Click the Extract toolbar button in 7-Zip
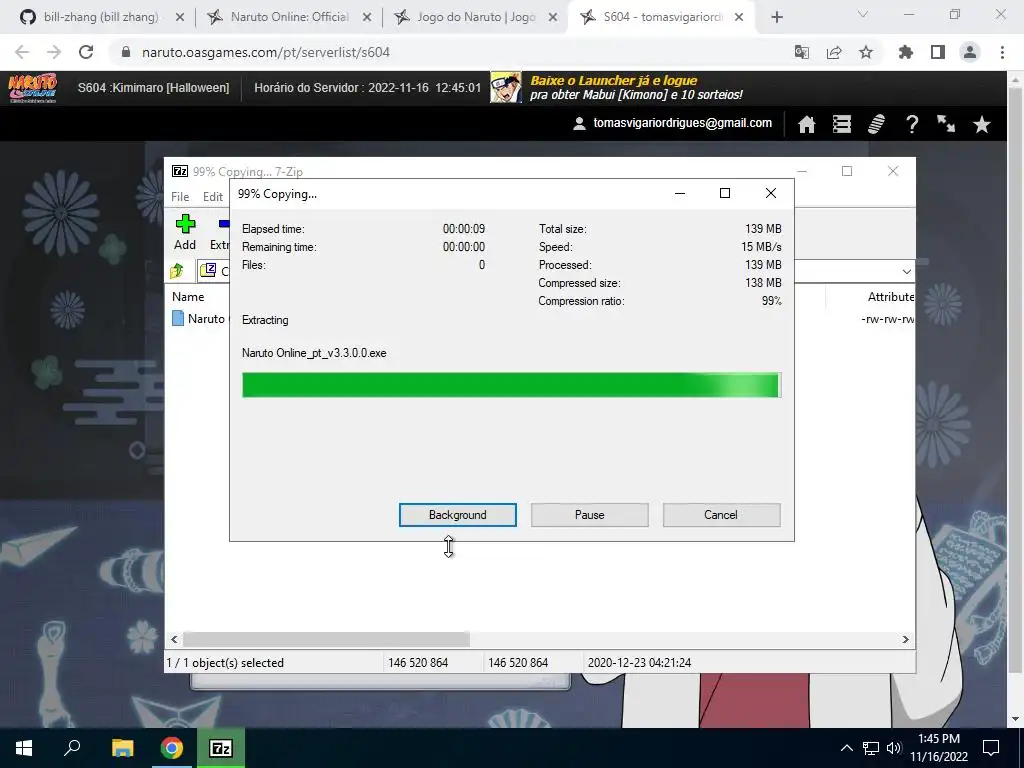 click(221, 232)
